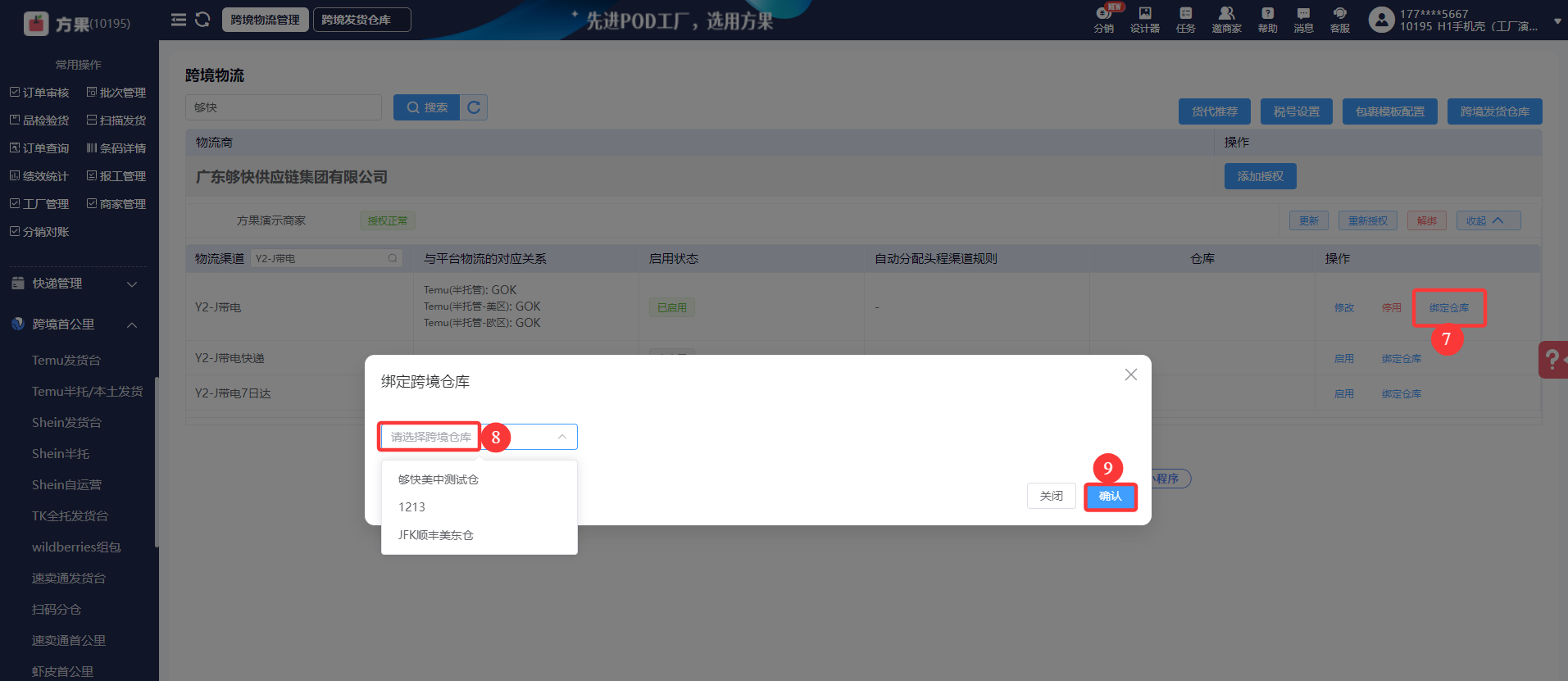Open 扫码分仓 in sidebar
The image size is (1568, 681).
[x=57, y=610]
